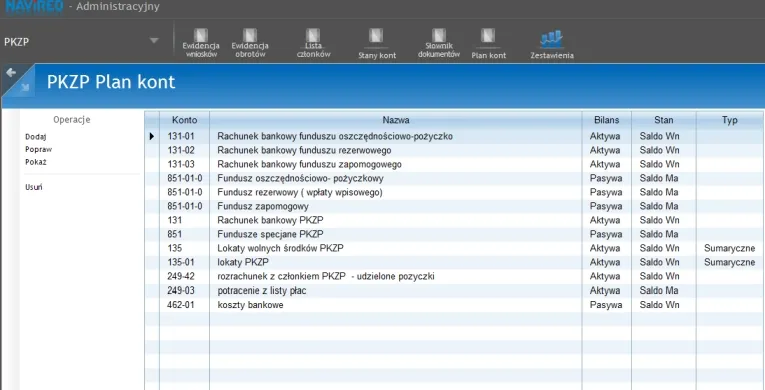This screenshot has height=390, width=765.
Task: Click Dodaj operation link
Action: click(x=36, y=137)
